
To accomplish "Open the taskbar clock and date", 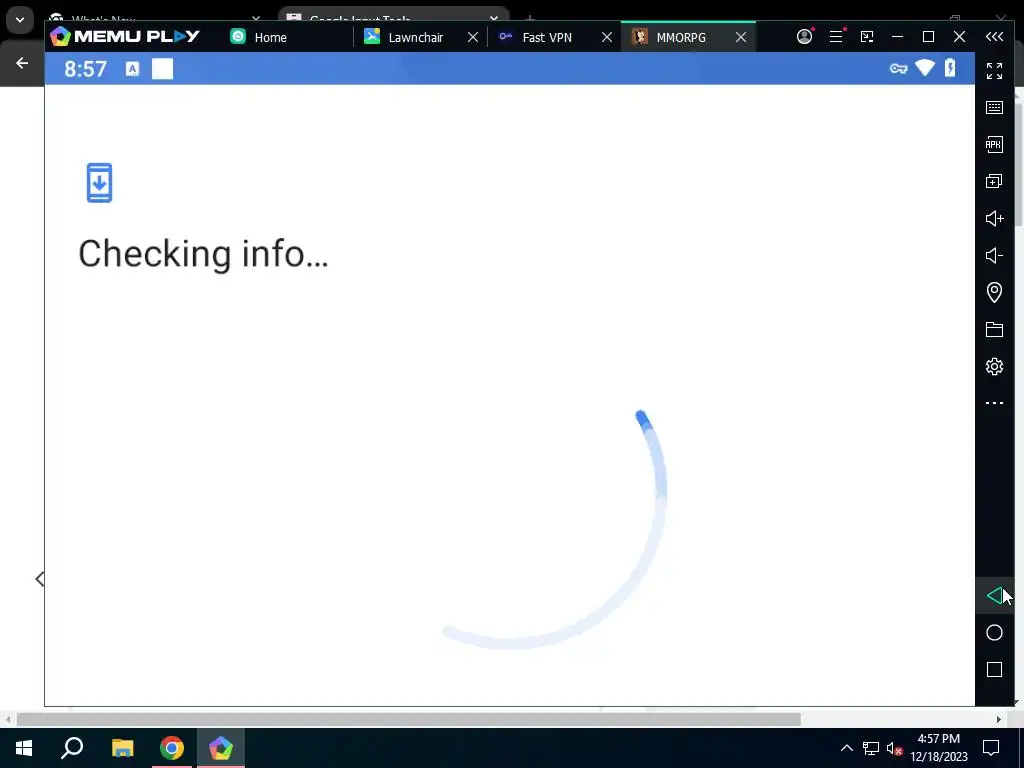I will (939, 748).
